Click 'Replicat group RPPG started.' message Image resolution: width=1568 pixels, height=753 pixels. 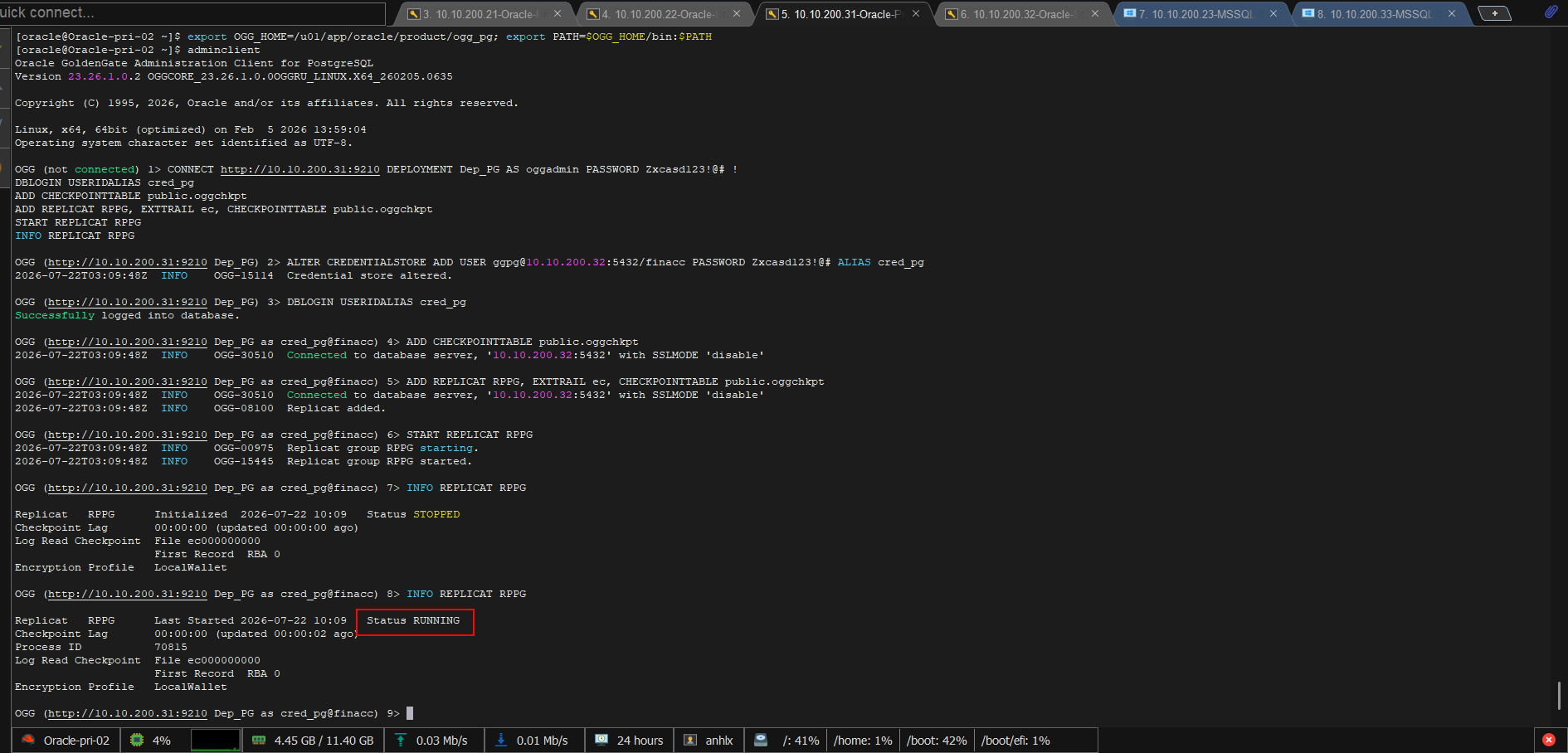(x=379, y=461)
